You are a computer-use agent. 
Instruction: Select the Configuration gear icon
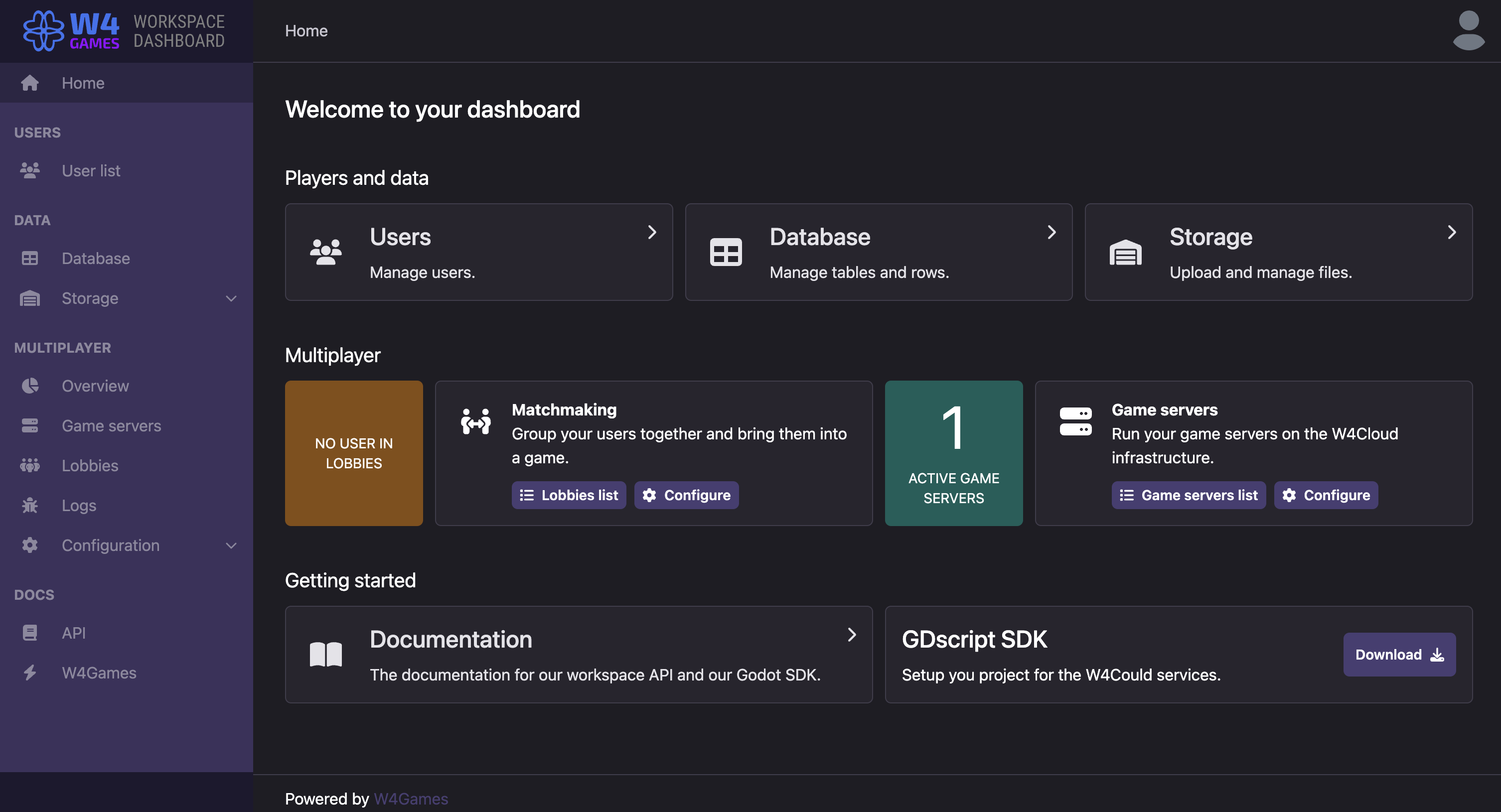[x=30, y=545]
